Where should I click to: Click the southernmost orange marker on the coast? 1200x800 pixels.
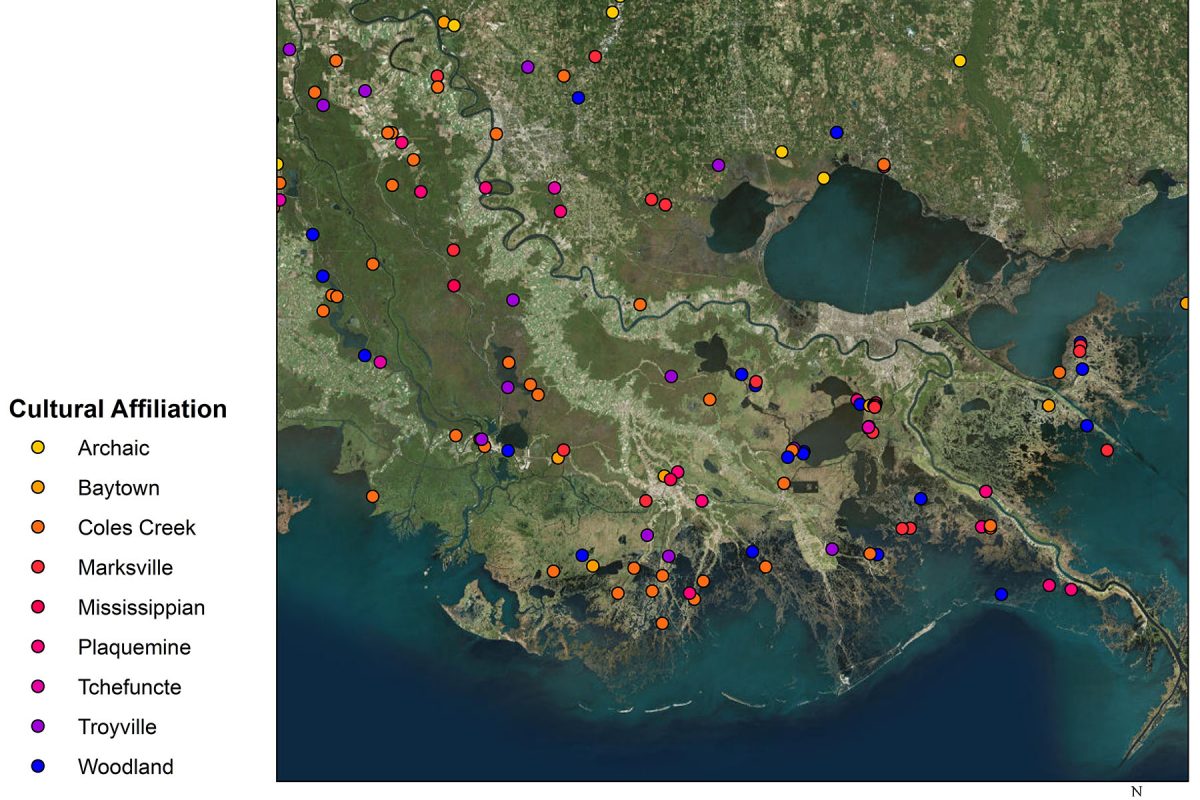662,623
